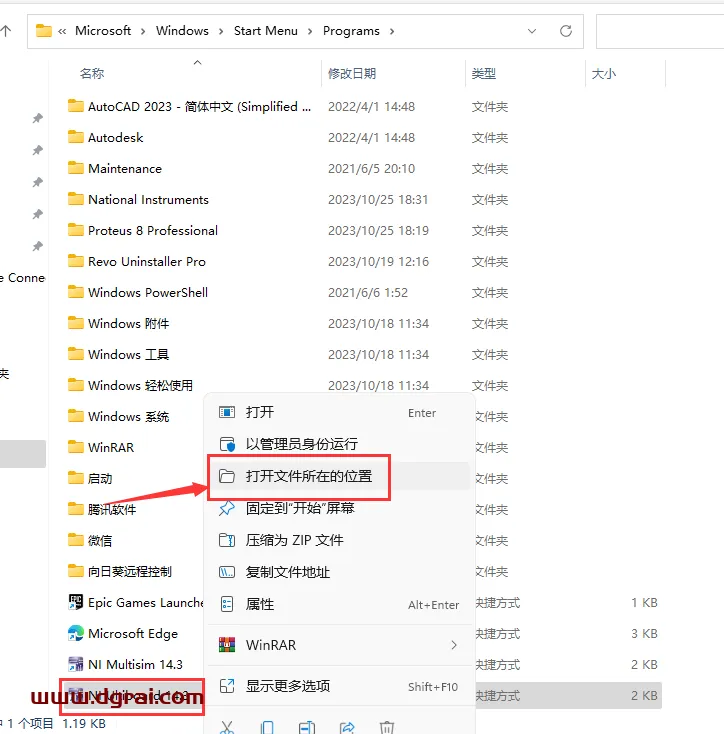Viewport: 724px width, 734px height.
Task: Expand the chevron after Windows breadcrumb
Action: tap(221, 31)
